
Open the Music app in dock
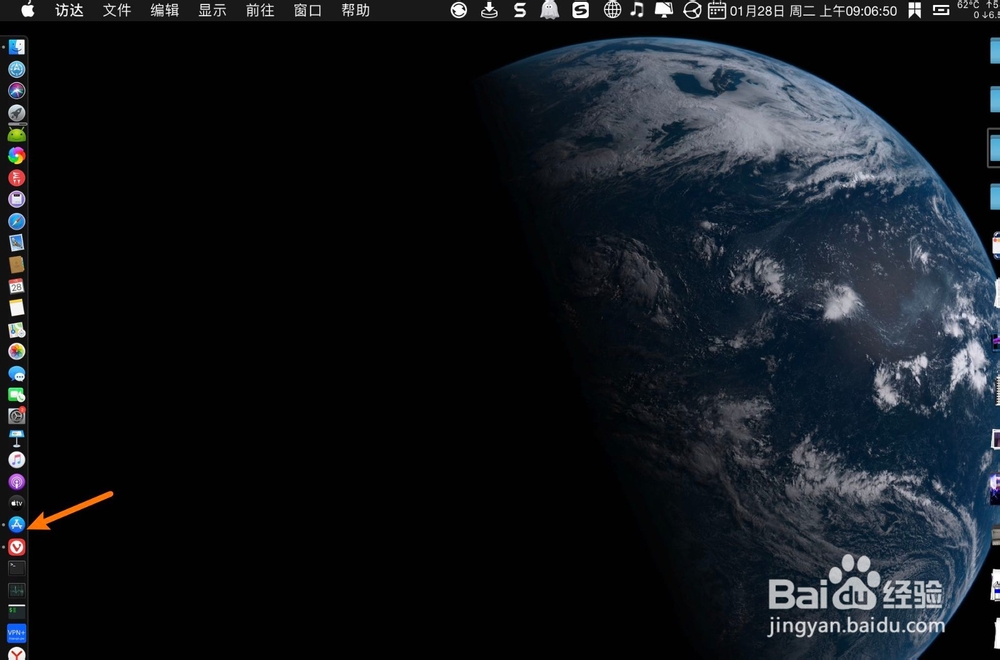[x=17, y=460]
